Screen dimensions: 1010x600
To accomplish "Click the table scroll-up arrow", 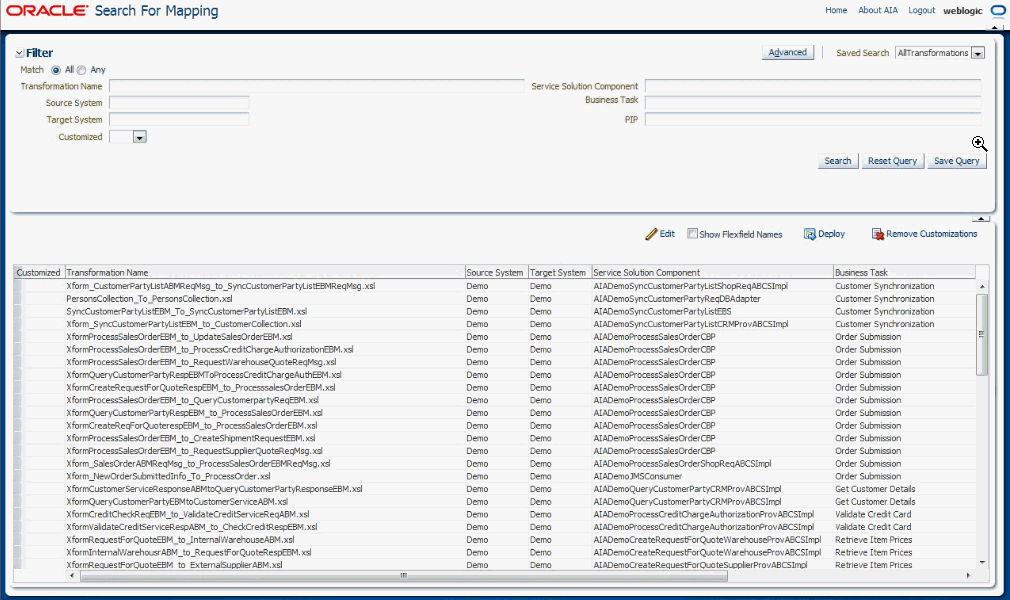I will (x=982, y=286).
